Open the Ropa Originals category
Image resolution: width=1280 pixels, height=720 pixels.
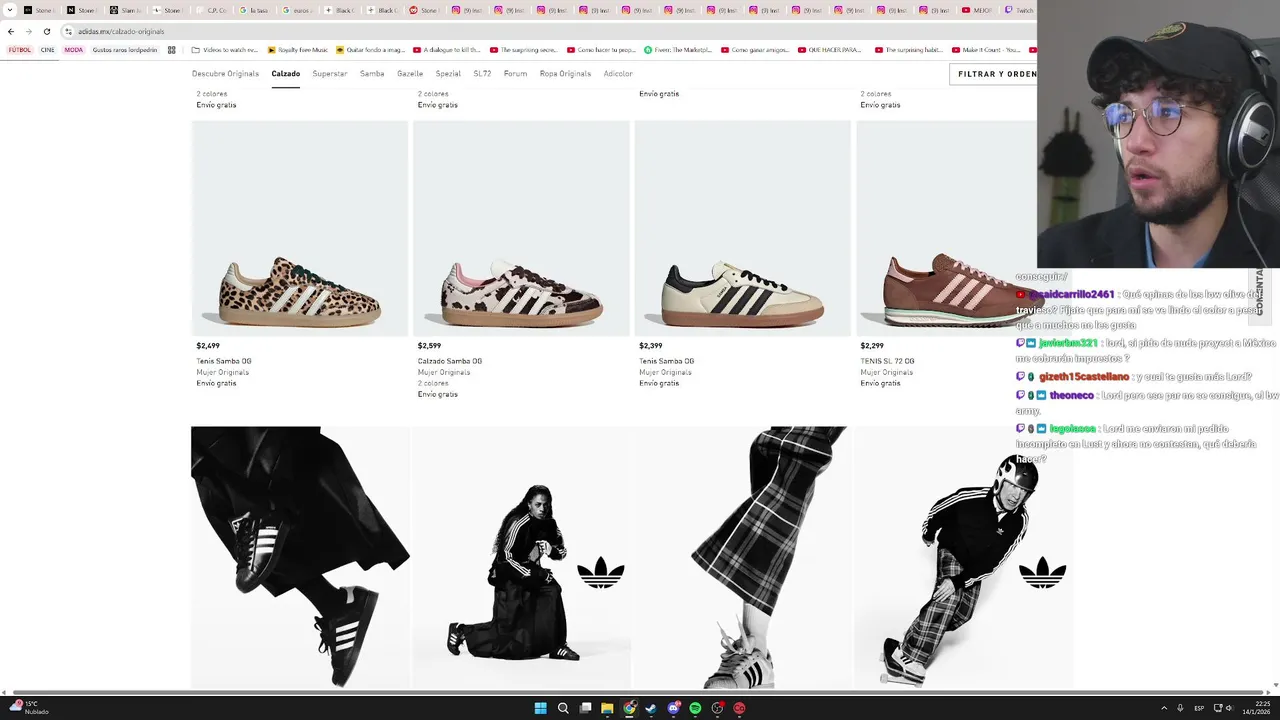[565, 74]
